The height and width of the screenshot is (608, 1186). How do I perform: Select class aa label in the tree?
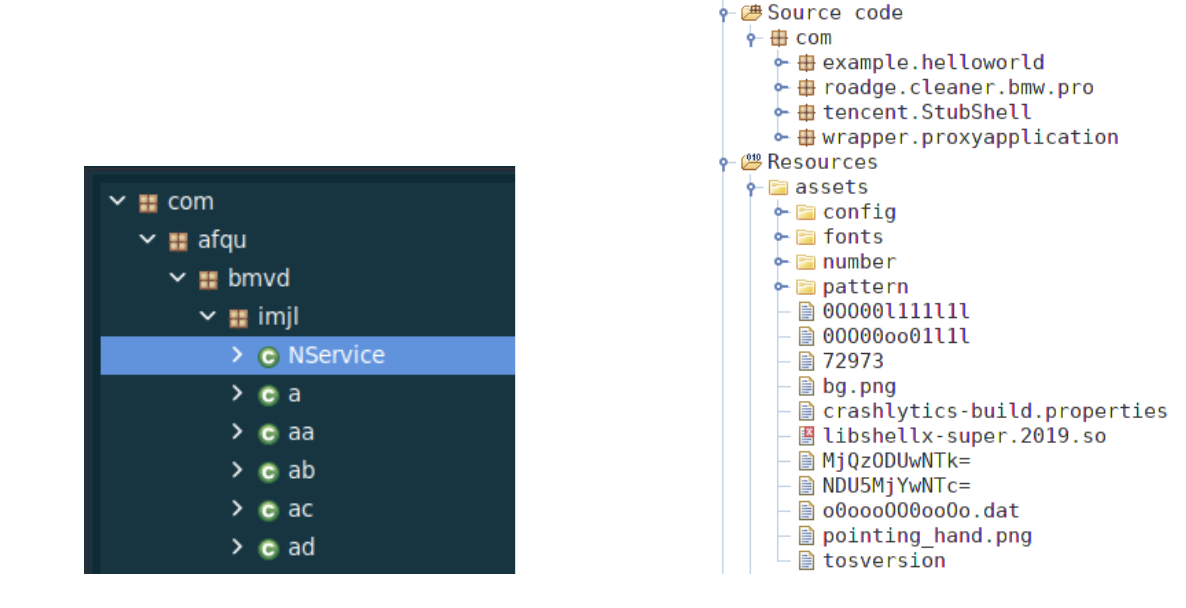301,433
